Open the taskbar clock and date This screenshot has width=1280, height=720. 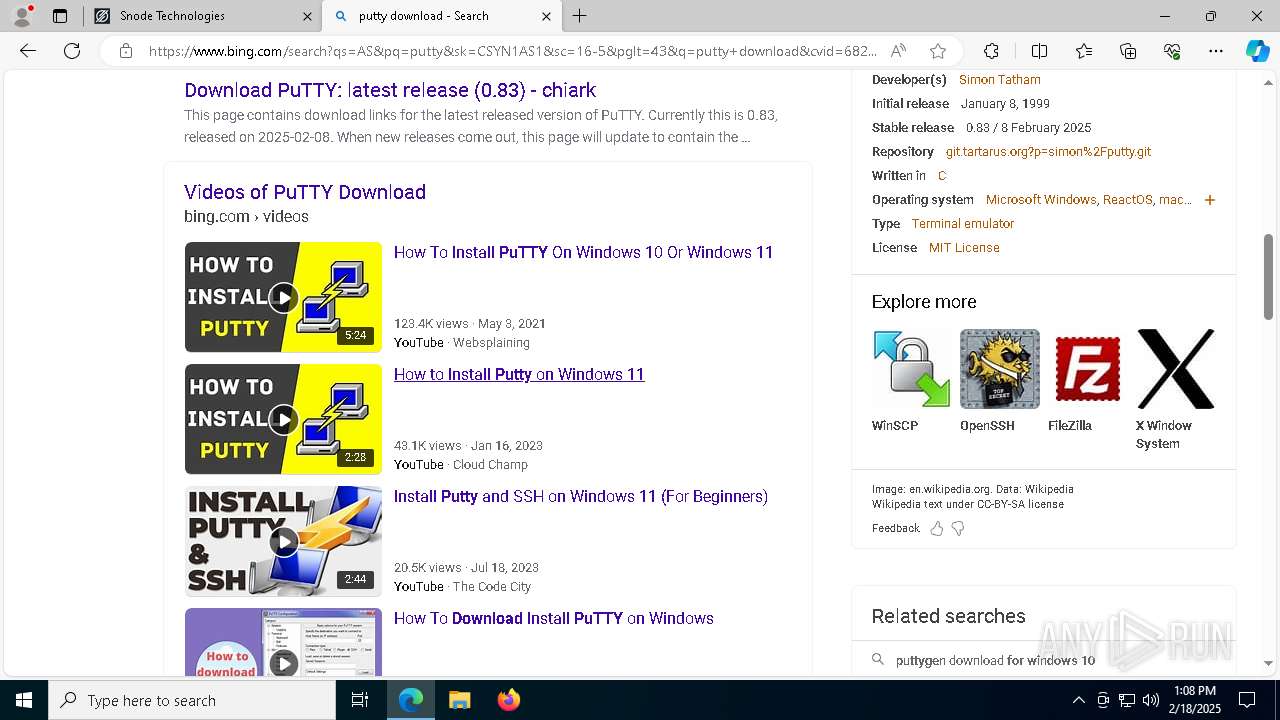[1196, 700]
